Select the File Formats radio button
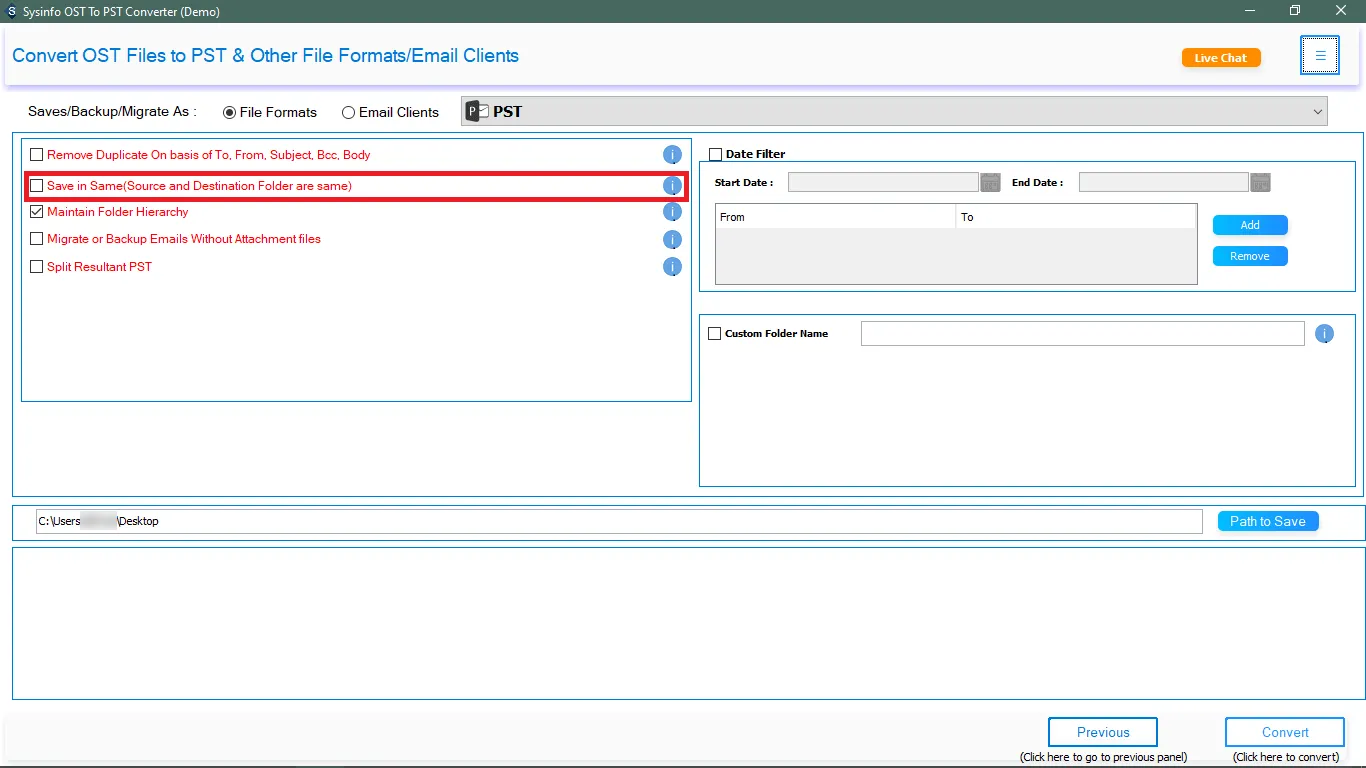The image size is (1366, 768). point(230,113)
